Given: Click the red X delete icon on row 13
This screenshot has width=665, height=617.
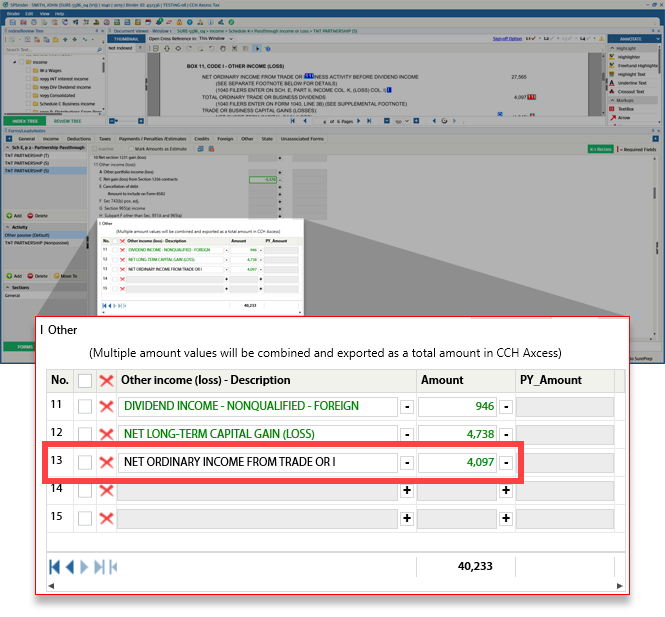Looking at the screenshot, I should click(105, 462).
